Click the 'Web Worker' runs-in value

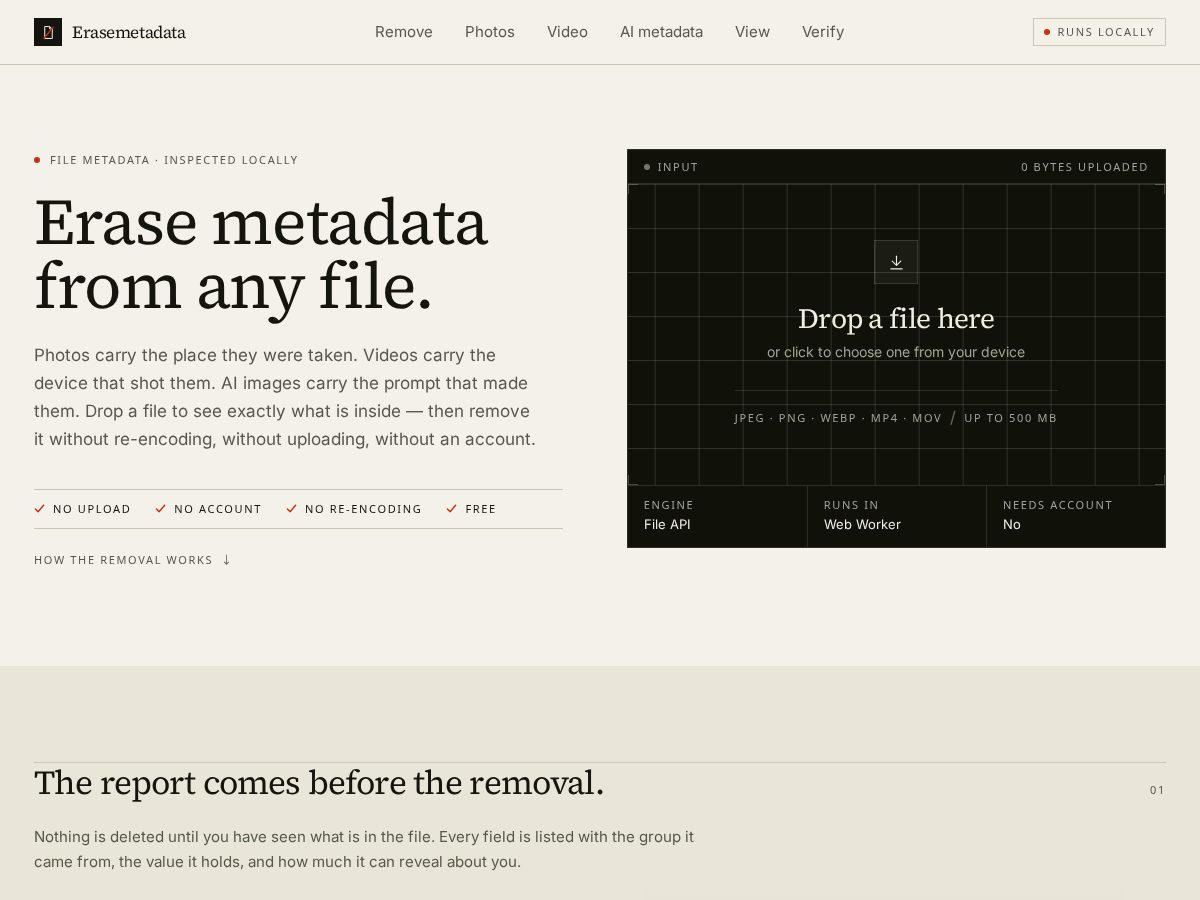pyautogui.click(x=862, y=525)
